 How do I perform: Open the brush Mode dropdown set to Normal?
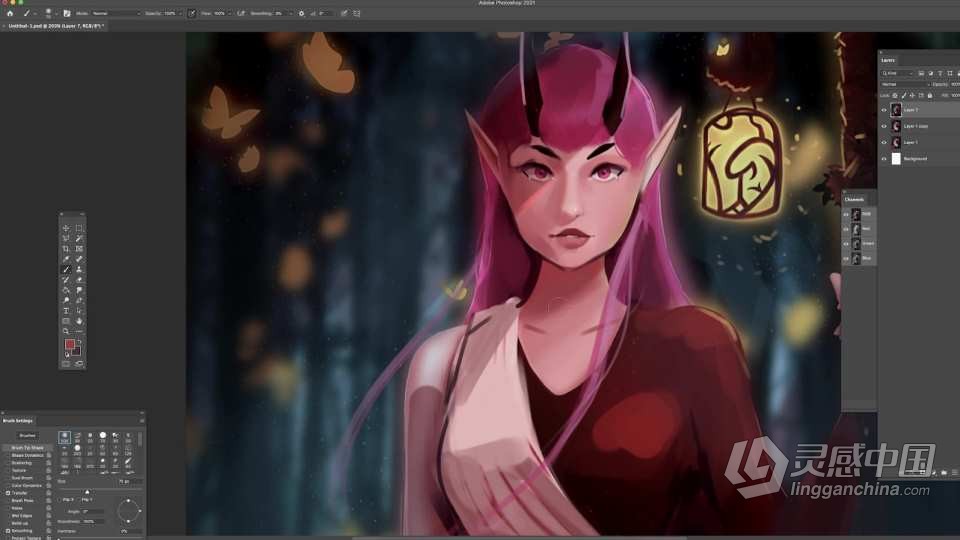point(116,13)
